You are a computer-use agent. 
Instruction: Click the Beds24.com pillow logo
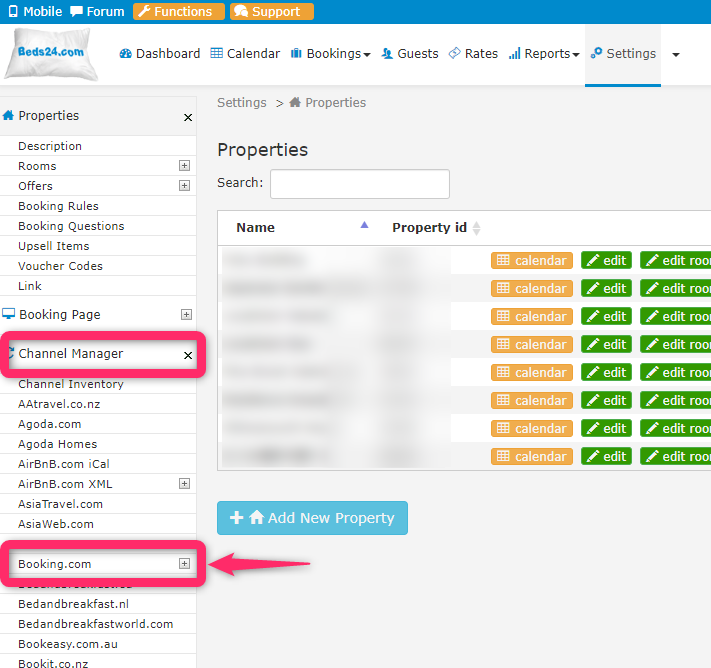[x=50, y=54]
